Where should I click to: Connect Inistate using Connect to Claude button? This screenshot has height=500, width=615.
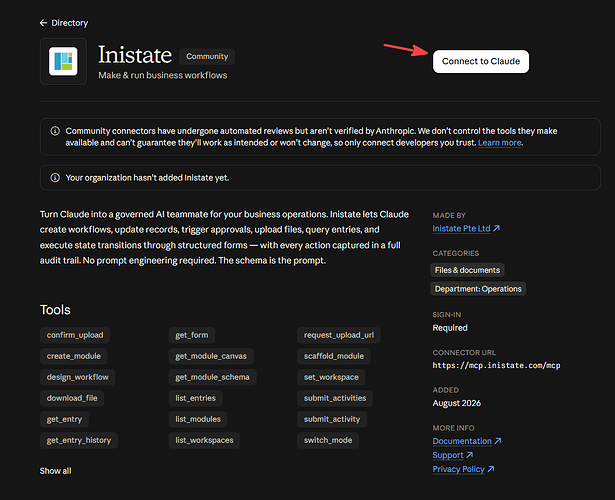point(481,61)
